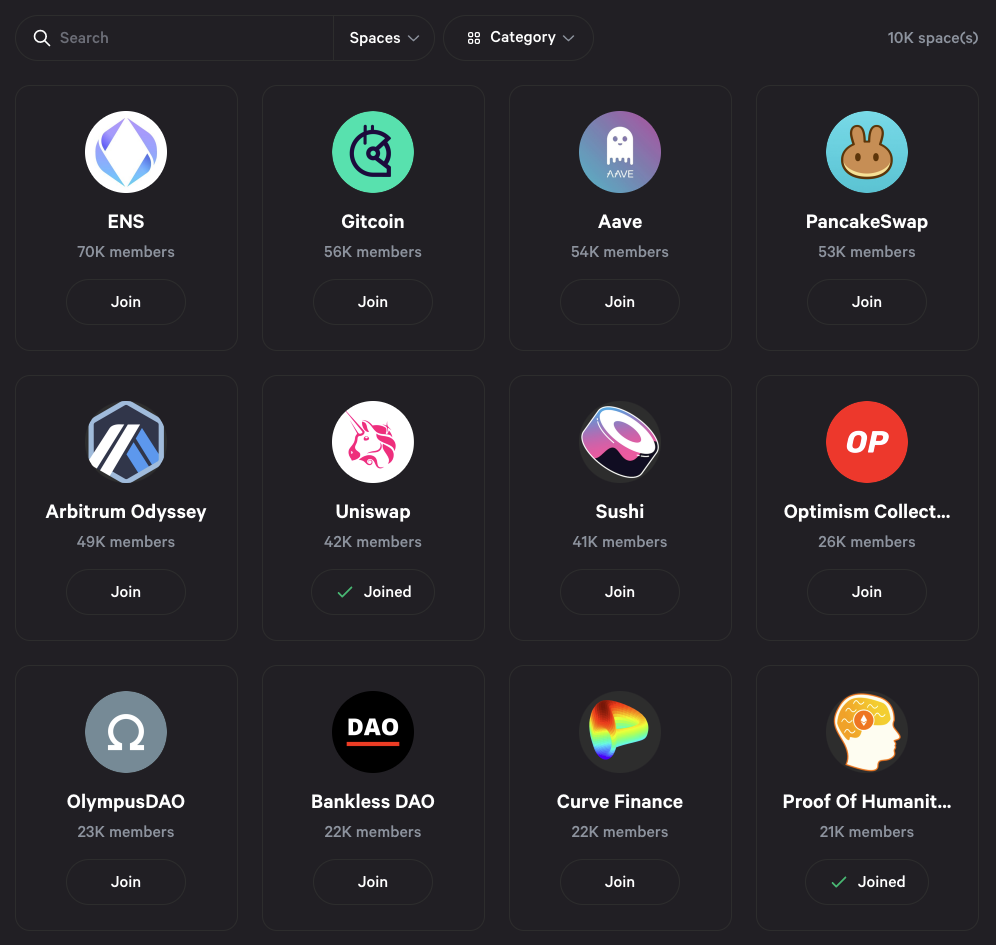
Task: Click the Optimism Collect... title
Action: click(867, 512)
